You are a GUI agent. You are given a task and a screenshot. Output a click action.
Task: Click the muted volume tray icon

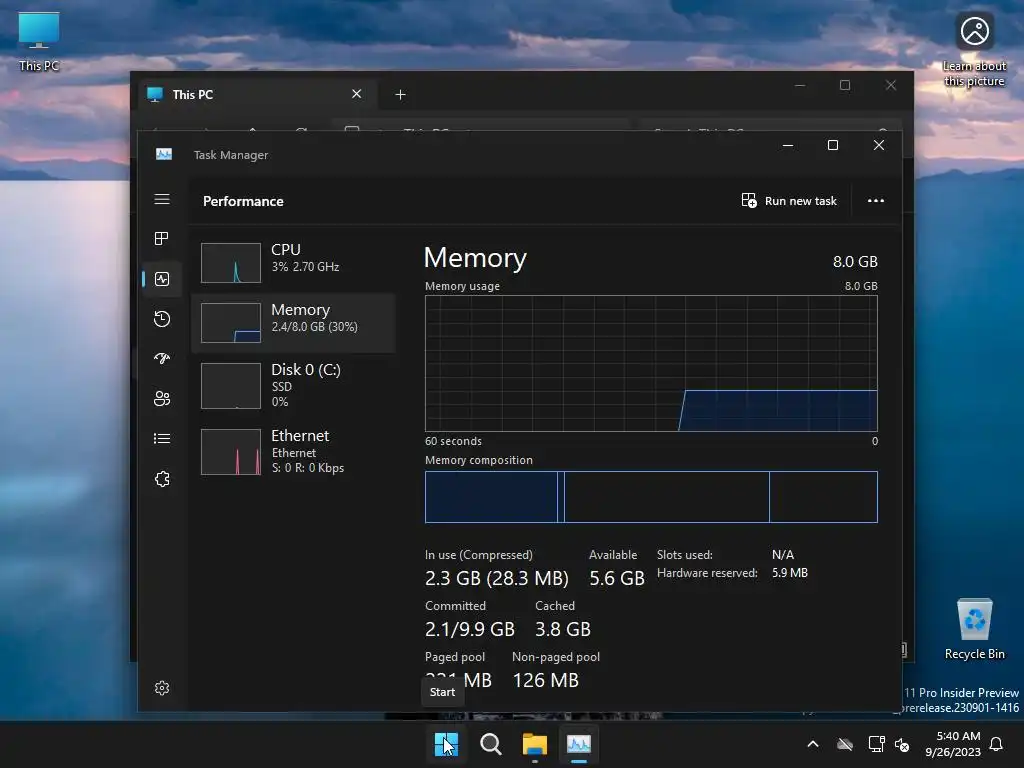902,744
